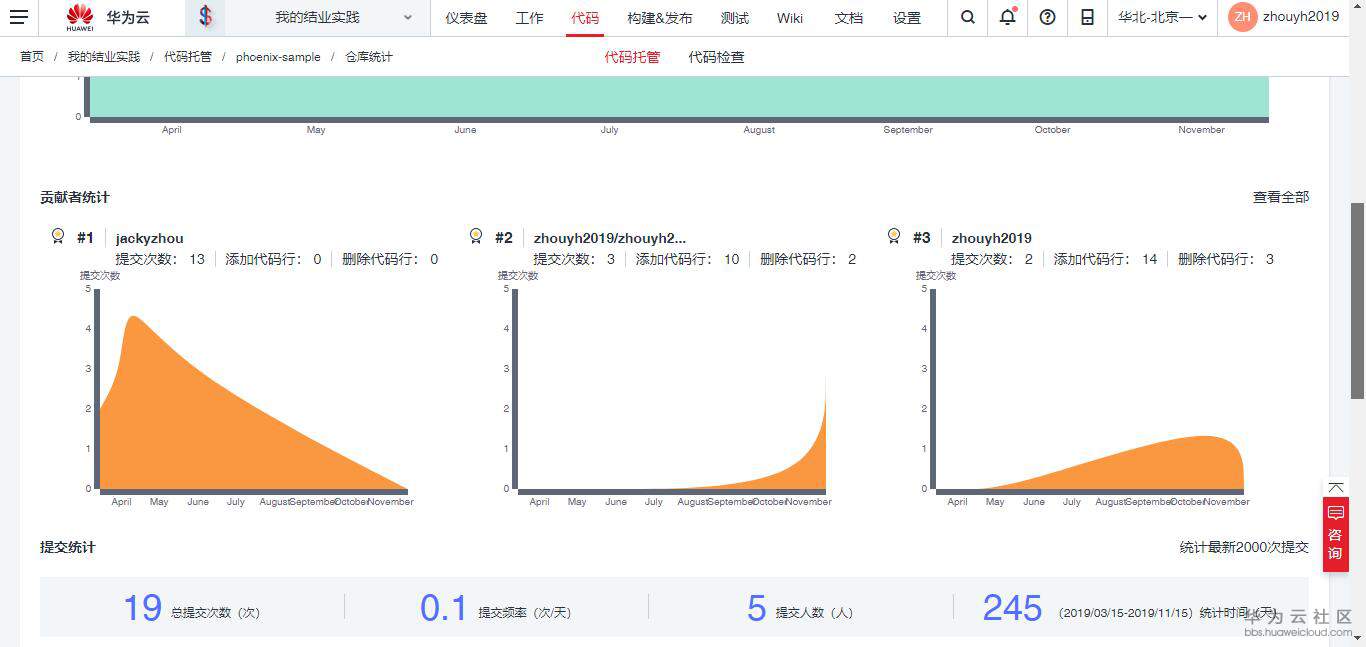Click the #3 medal icon for zhouyh2019
This screenshot has height=647, width=1366.
tap(894, 236)
